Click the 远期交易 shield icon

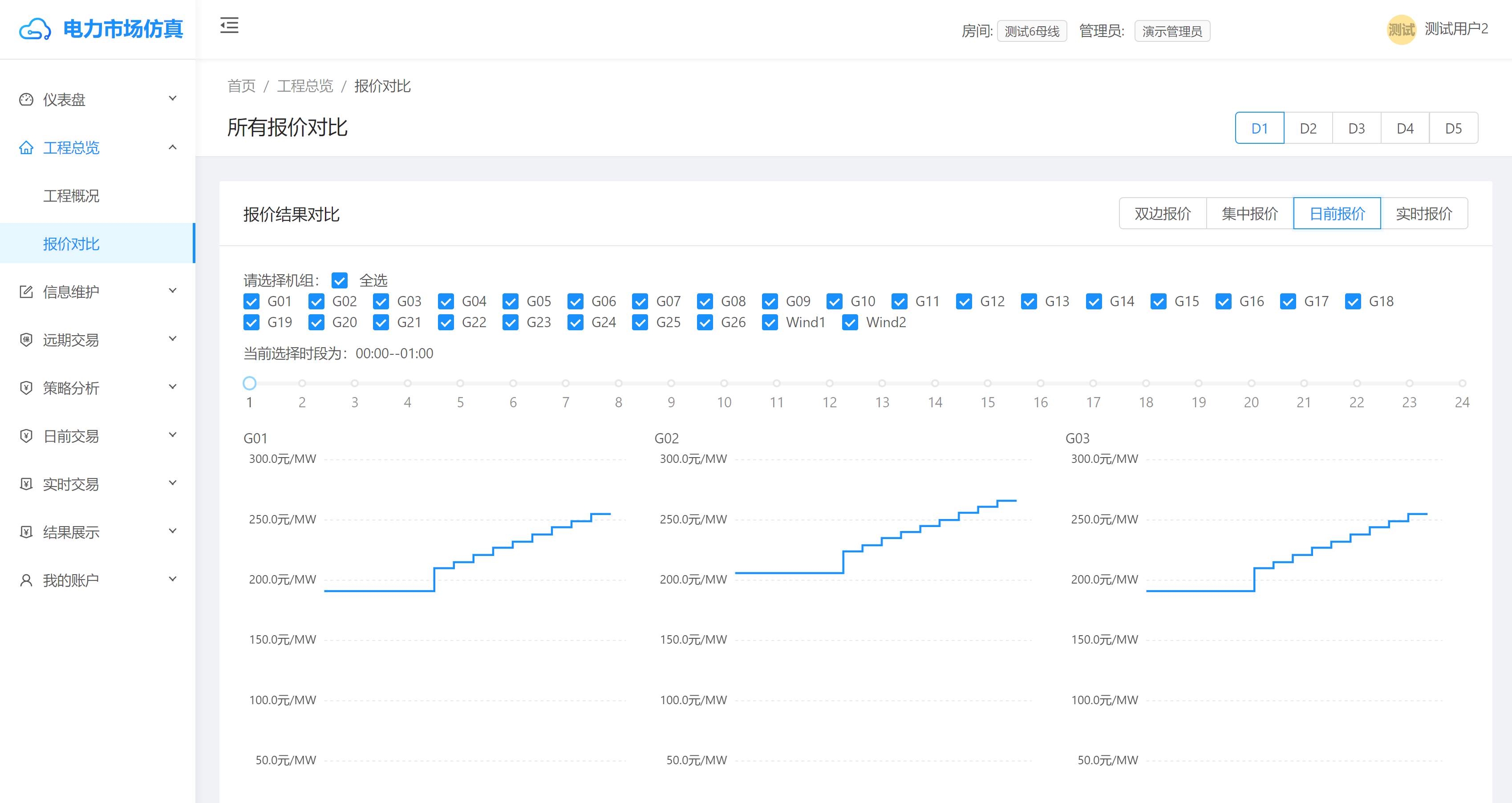click(x=26, y=340)
